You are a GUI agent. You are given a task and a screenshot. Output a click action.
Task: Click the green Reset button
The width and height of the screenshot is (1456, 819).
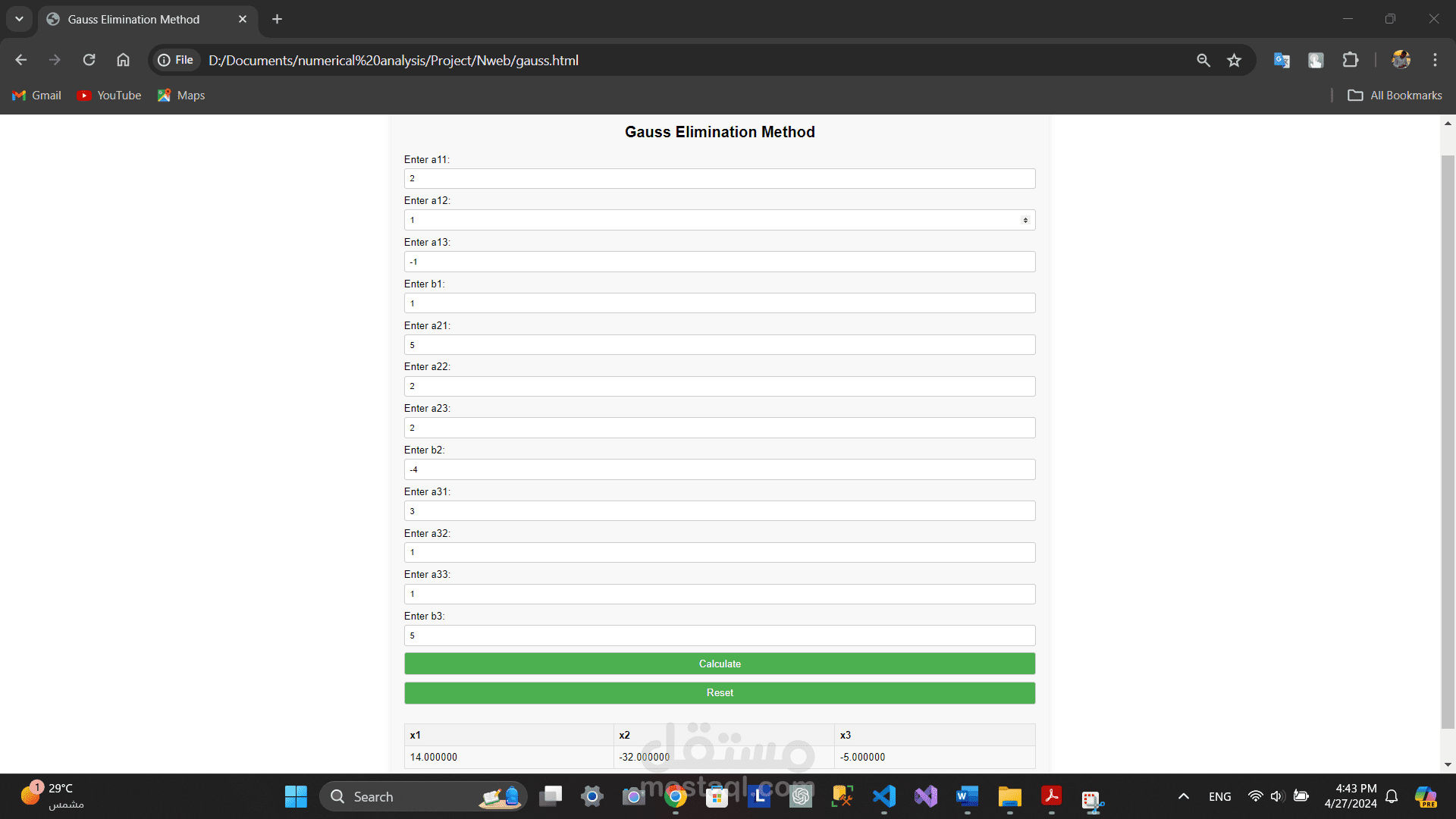(x=720, y=693)
